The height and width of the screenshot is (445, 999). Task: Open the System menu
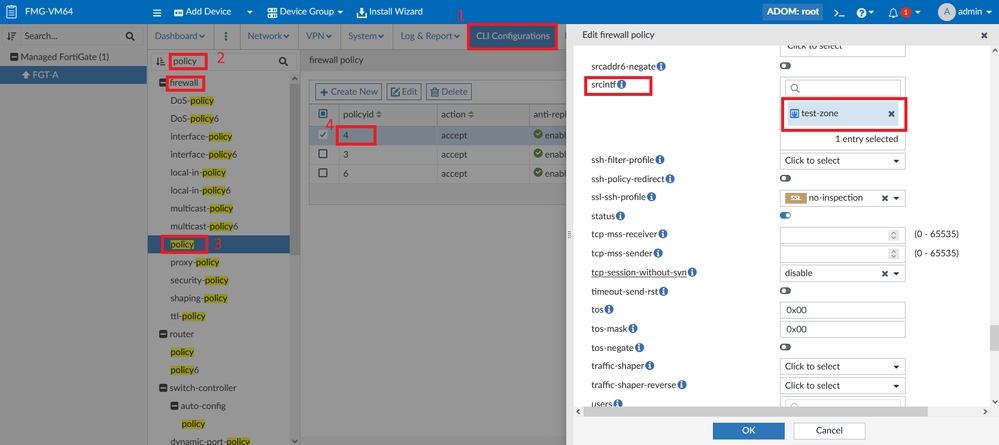coord(366,36)
